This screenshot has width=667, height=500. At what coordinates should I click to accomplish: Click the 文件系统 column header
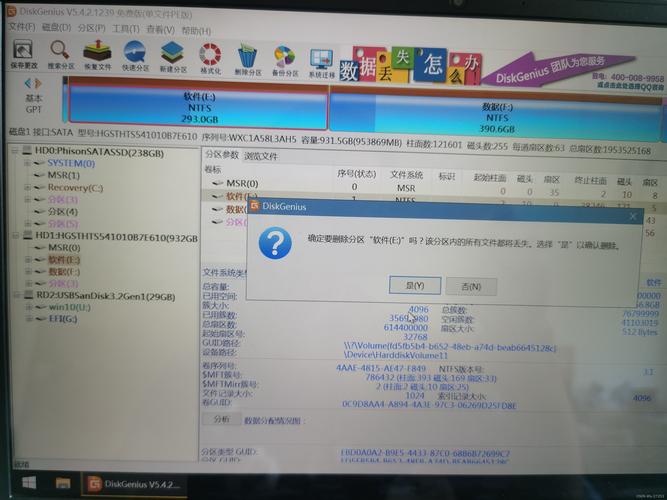coord(407,175)
